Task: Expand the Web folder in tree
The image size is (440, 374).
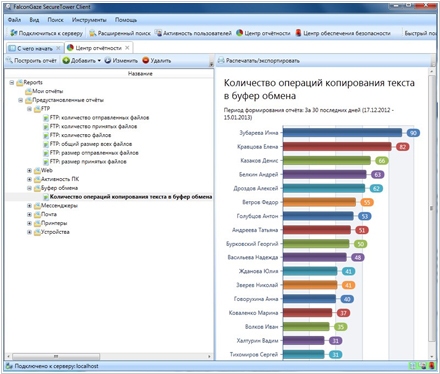Action: click(29, 170)
